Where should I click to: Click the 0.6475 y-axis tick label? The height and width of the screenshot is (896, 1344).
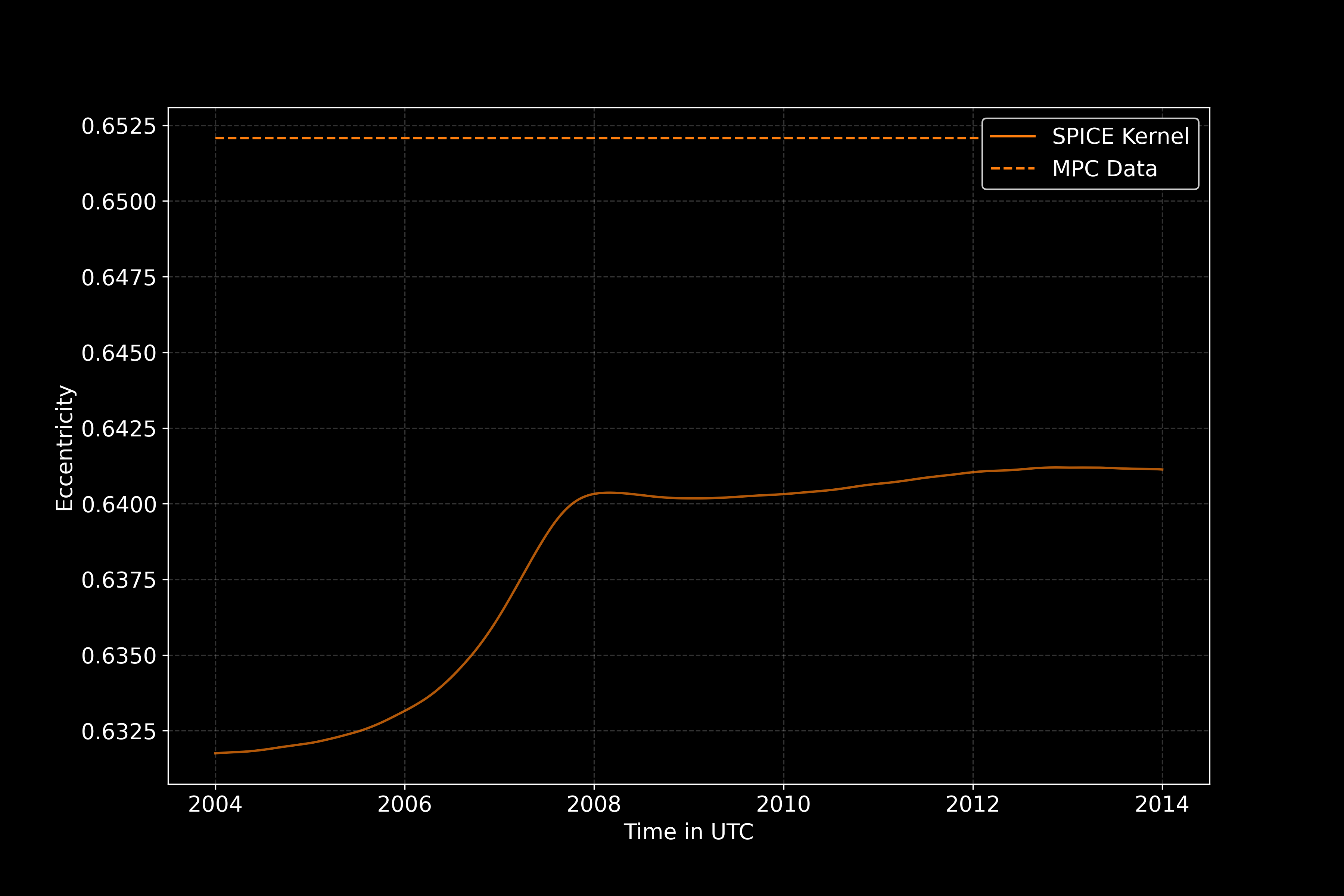pos(119,278)
